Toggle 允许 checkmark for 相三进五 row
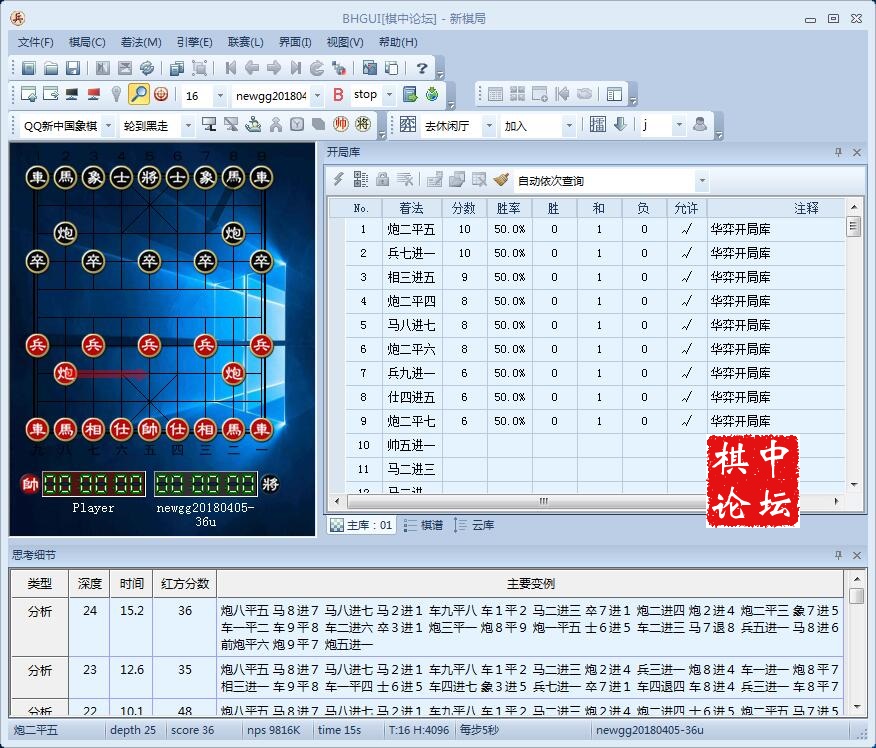Image resolution: width=876 pixels, height=748 pixels. coord(687,277)
